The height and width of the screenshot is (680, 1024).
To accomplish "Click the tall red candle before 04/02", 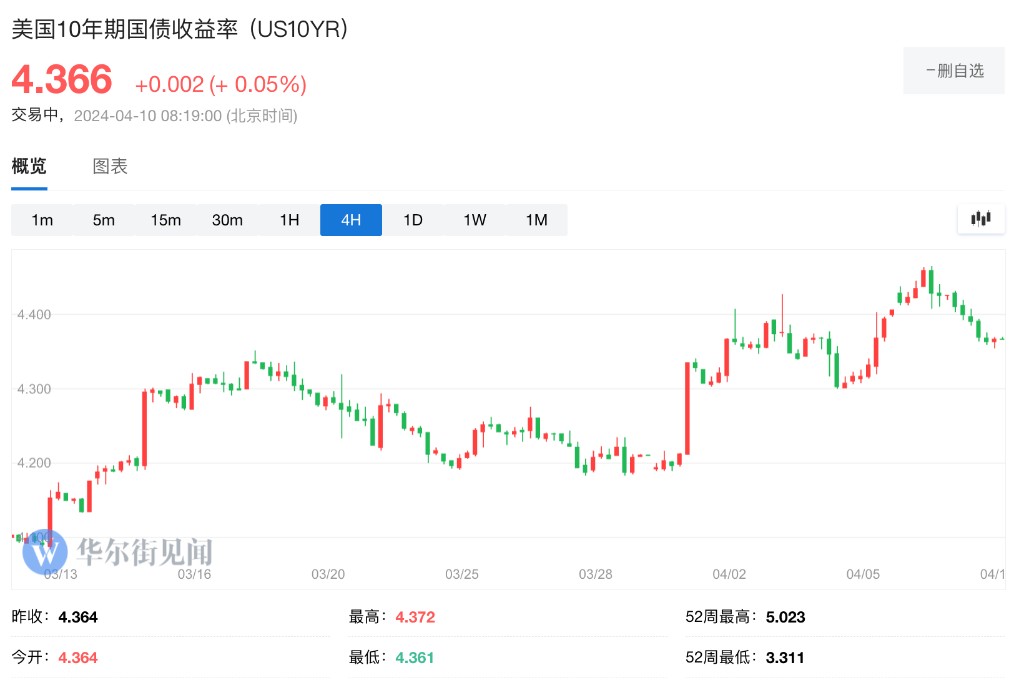I will 687,408.
